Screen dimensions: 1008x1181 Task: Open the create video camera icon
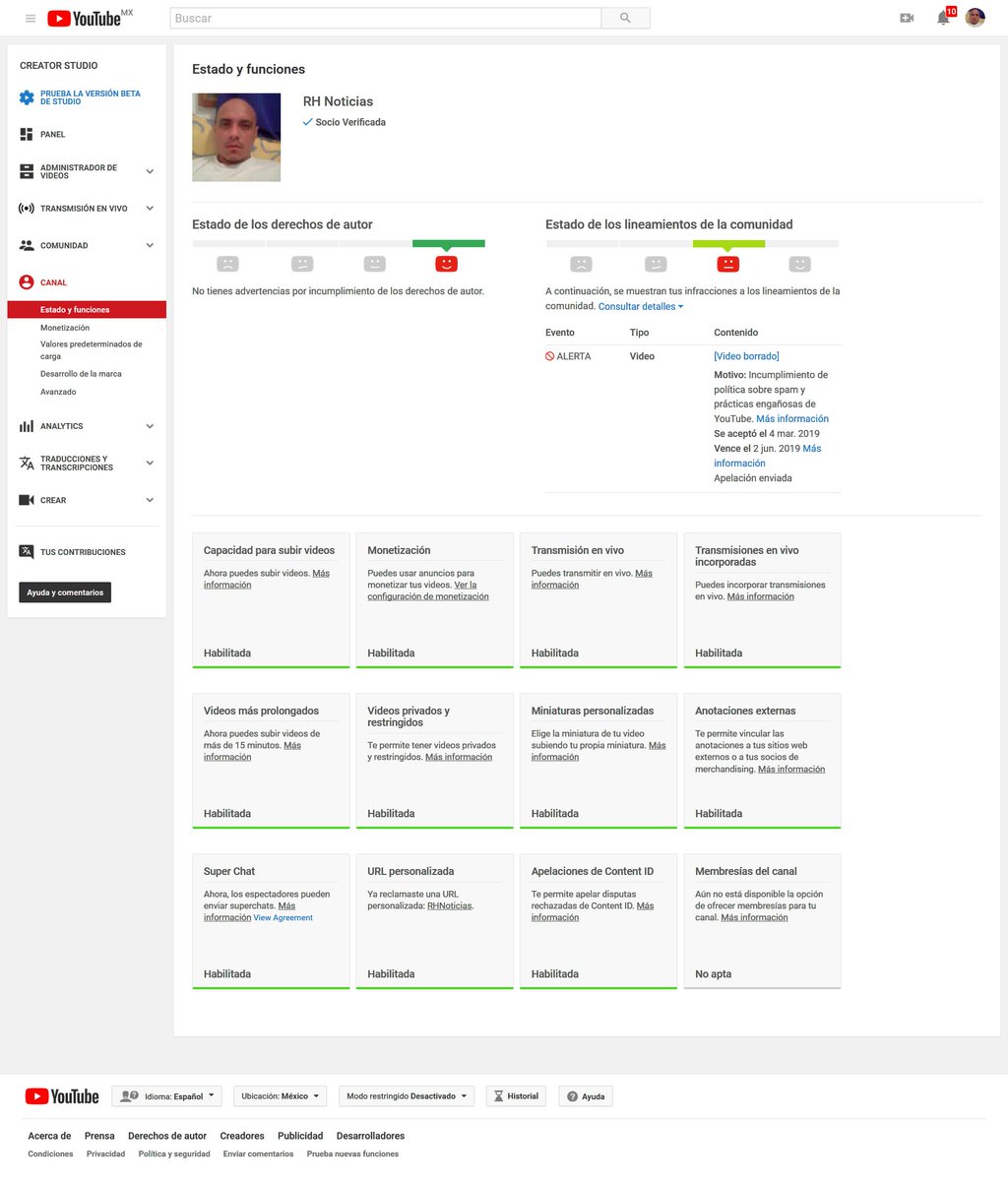[907, 18]
